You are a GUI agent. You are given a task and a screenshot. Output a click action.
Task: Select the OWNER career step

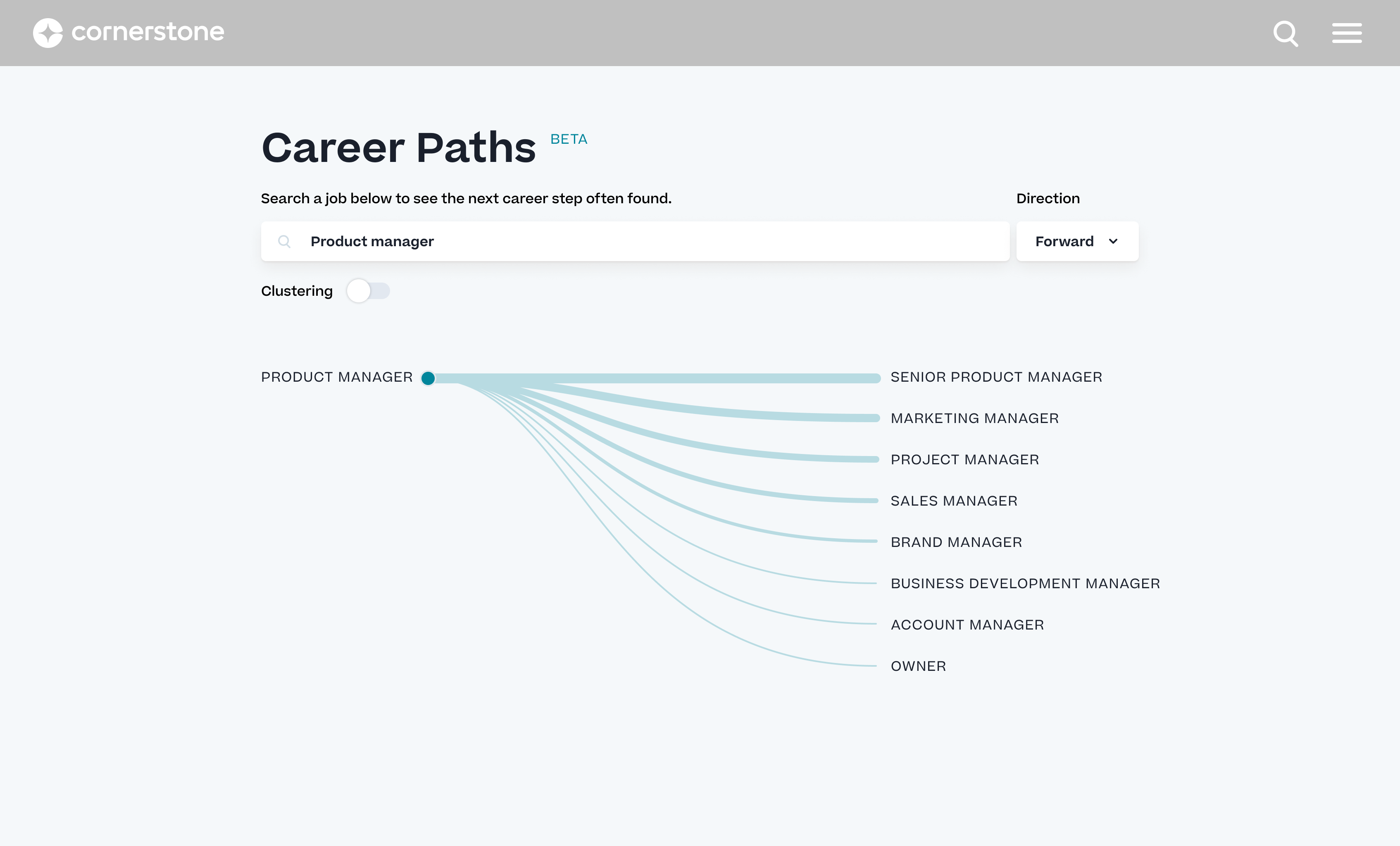[918, 666]
